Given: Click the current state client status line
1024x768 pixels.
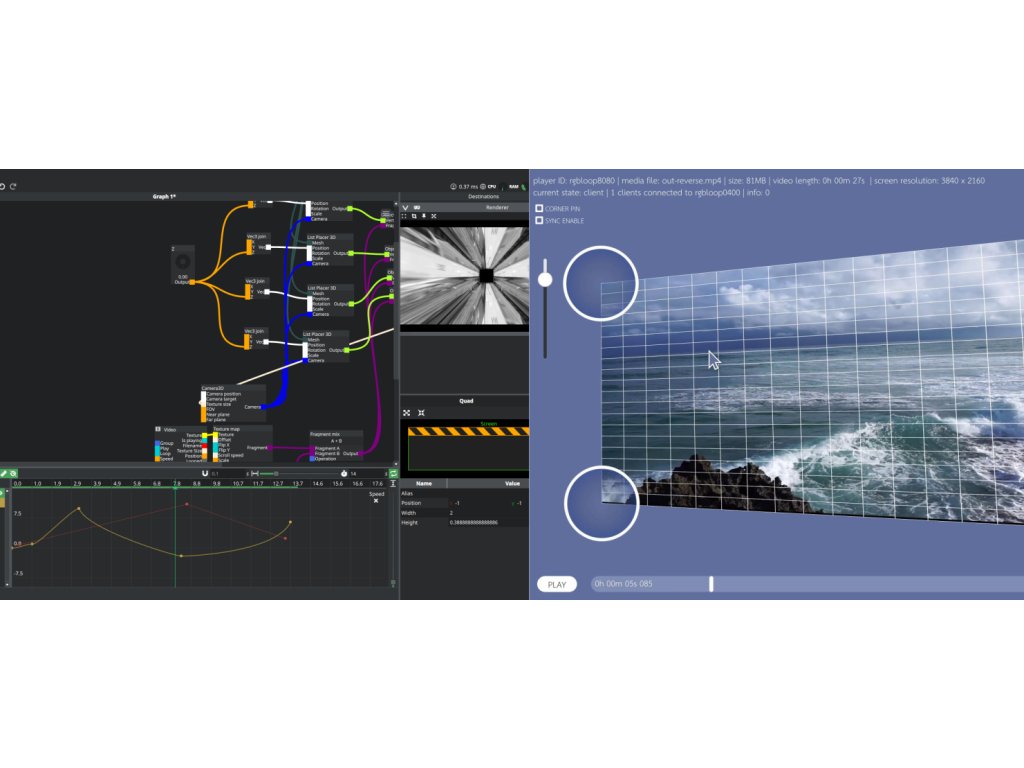Looking at the screenshot, I should [651, 193].
